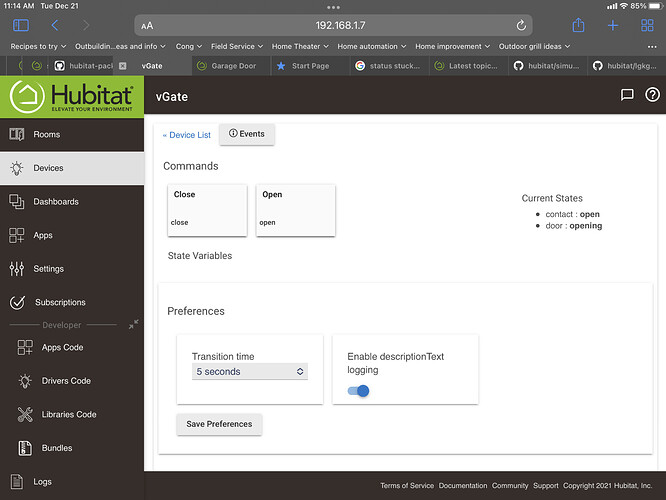
Task: Reload the page
Action: [521, 25]
